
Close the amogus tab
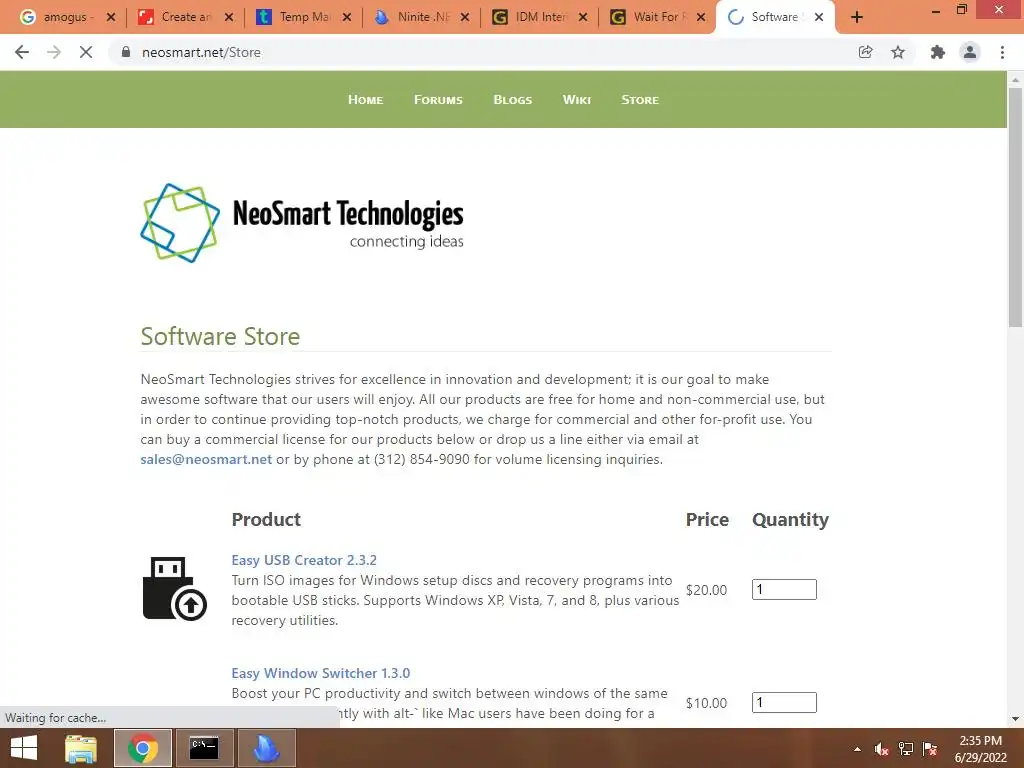click(x=111, y=17)
